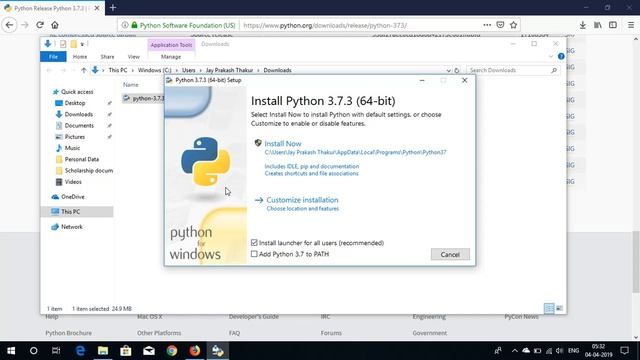The height and width of the screenshot is (360, 640).
Task: Show hidden system tray icons
Action: [x=514, y=351]
